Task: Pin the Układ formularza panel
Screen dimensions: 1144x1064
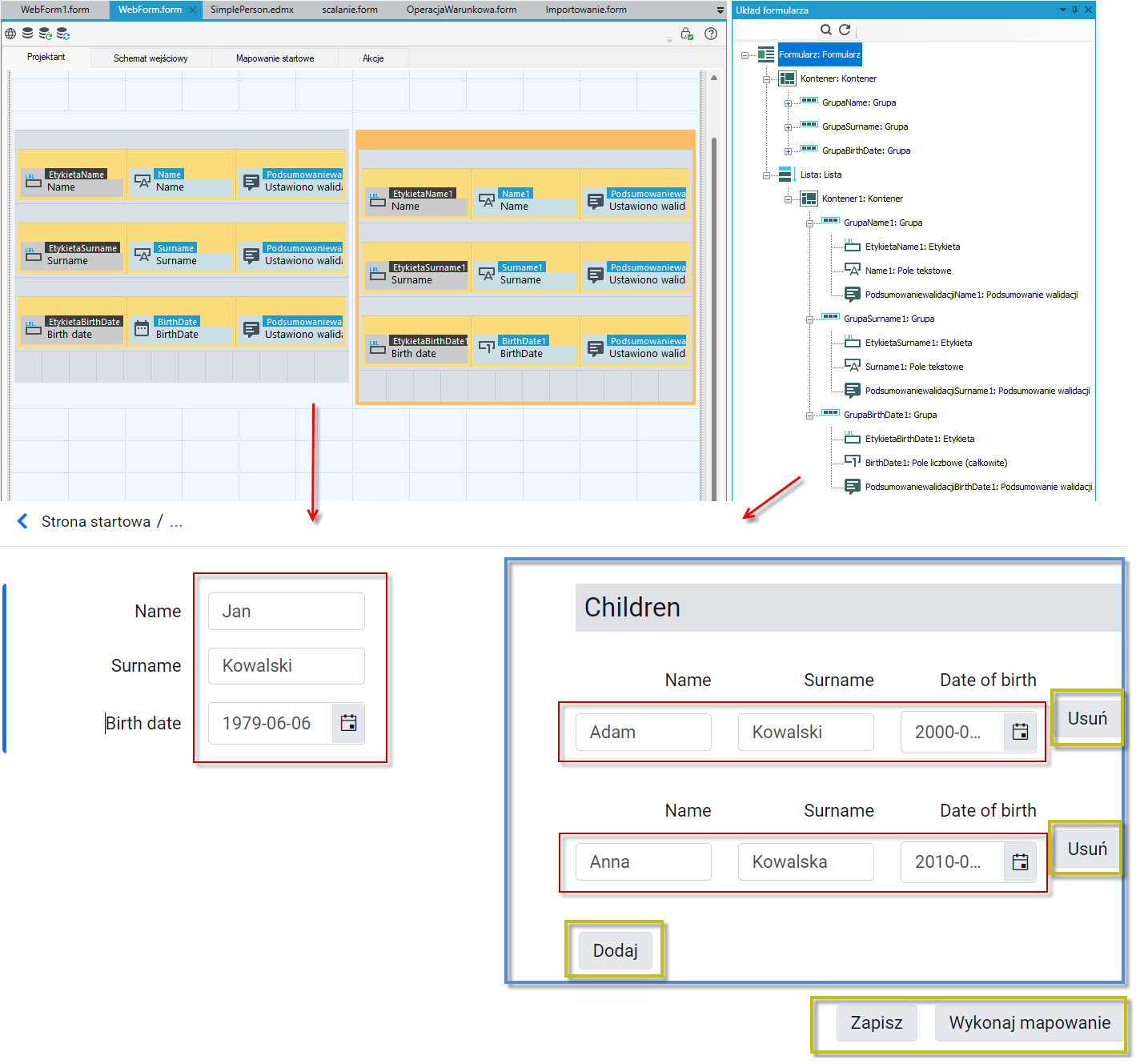Action: point(1074,10)
